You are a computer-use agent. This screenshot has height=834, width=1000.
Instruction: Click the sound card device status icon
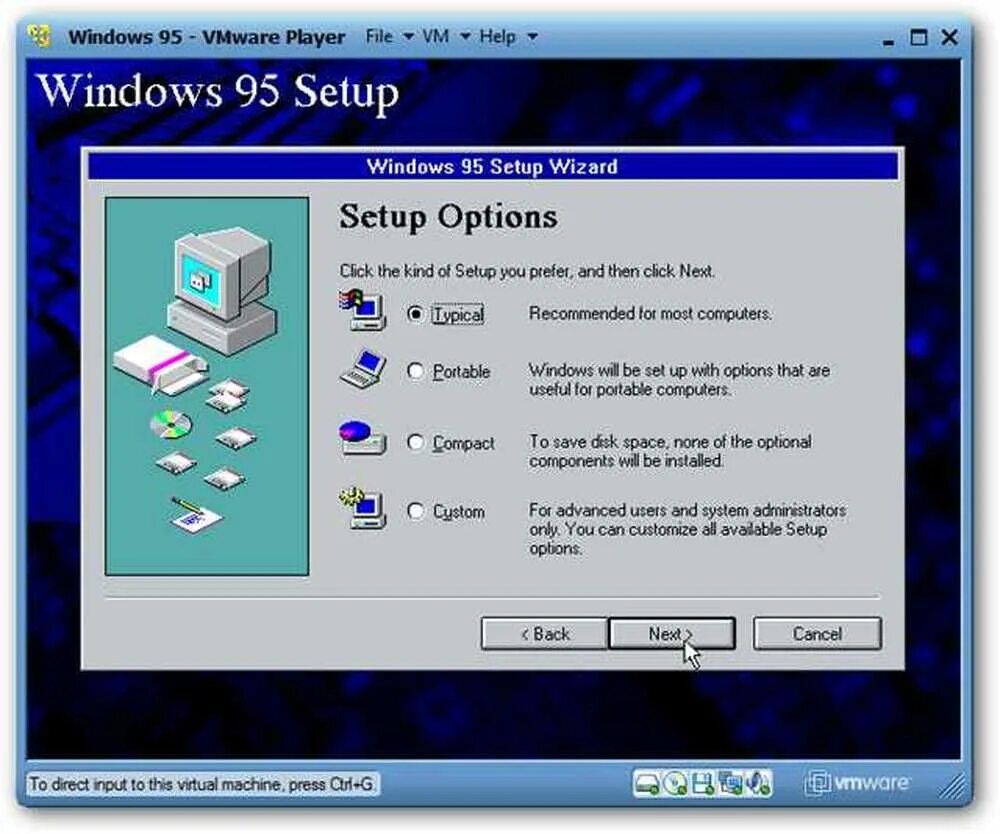tap(758, 784)
